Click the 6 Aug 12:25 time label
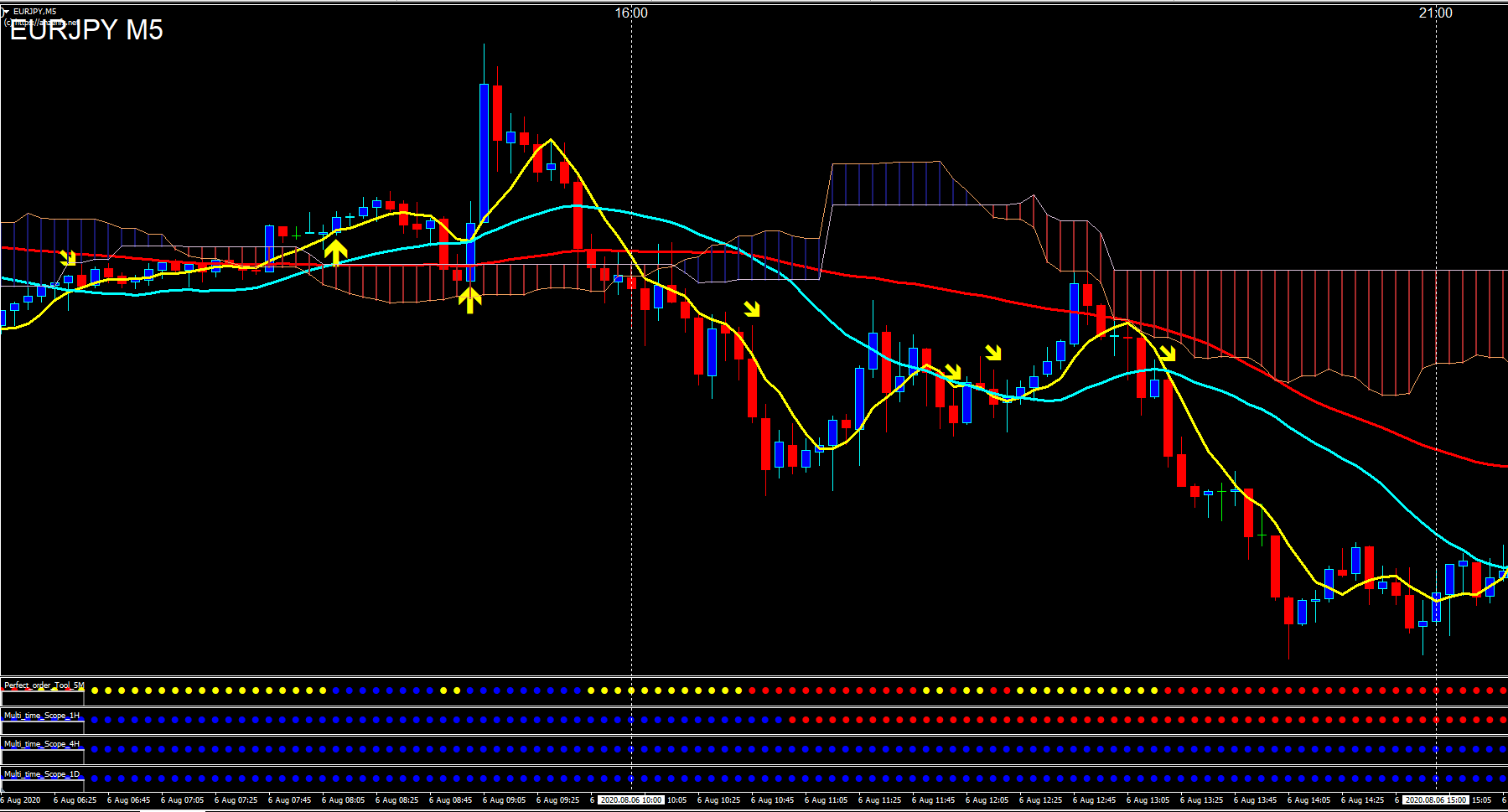The width and height of the screenshot is (1508, 812). pos(1043,800)
